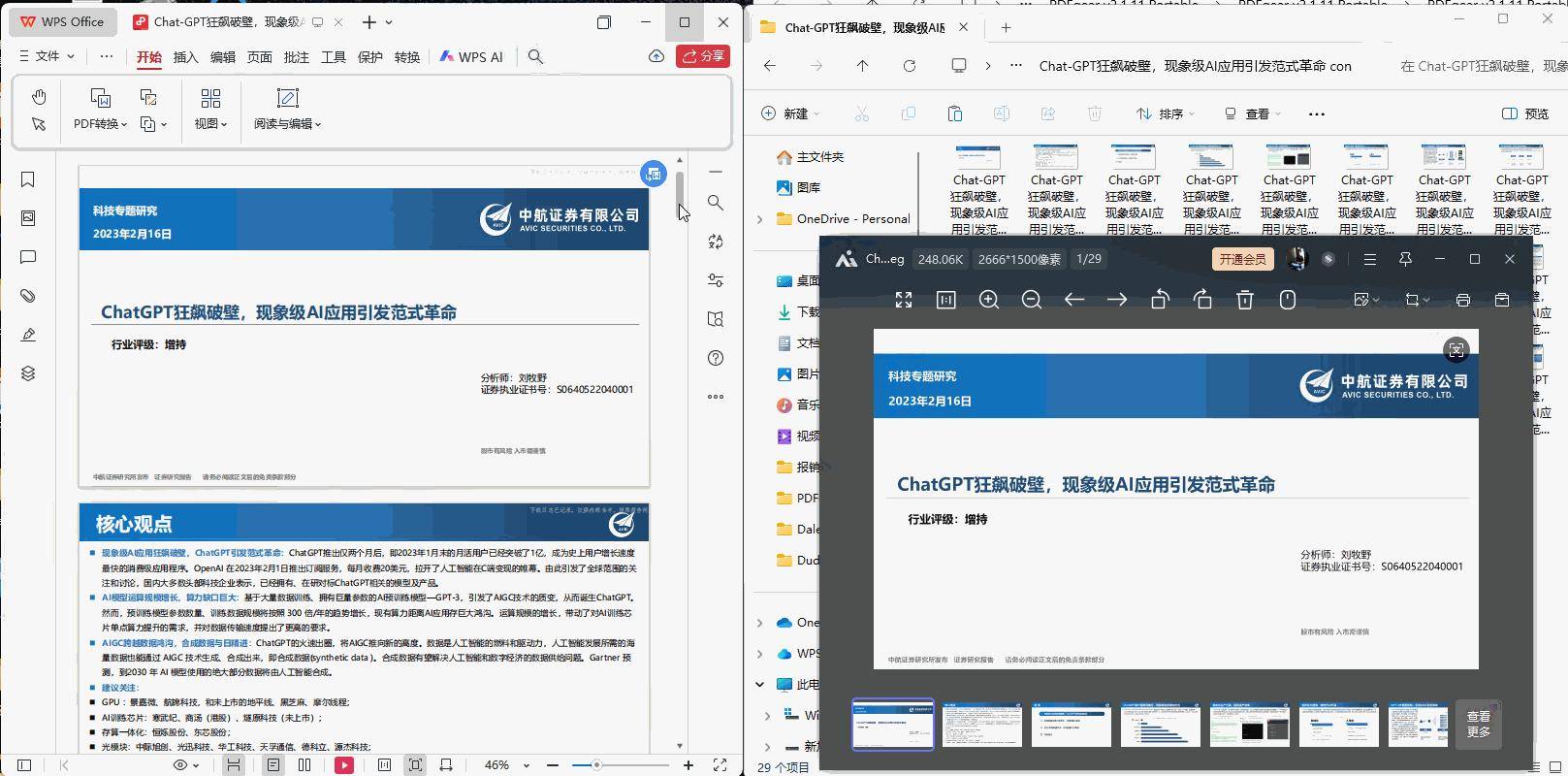Show actual size 1:1 in the image viewer
This screenshot has width=1568, height=776.
click(946, 300)
